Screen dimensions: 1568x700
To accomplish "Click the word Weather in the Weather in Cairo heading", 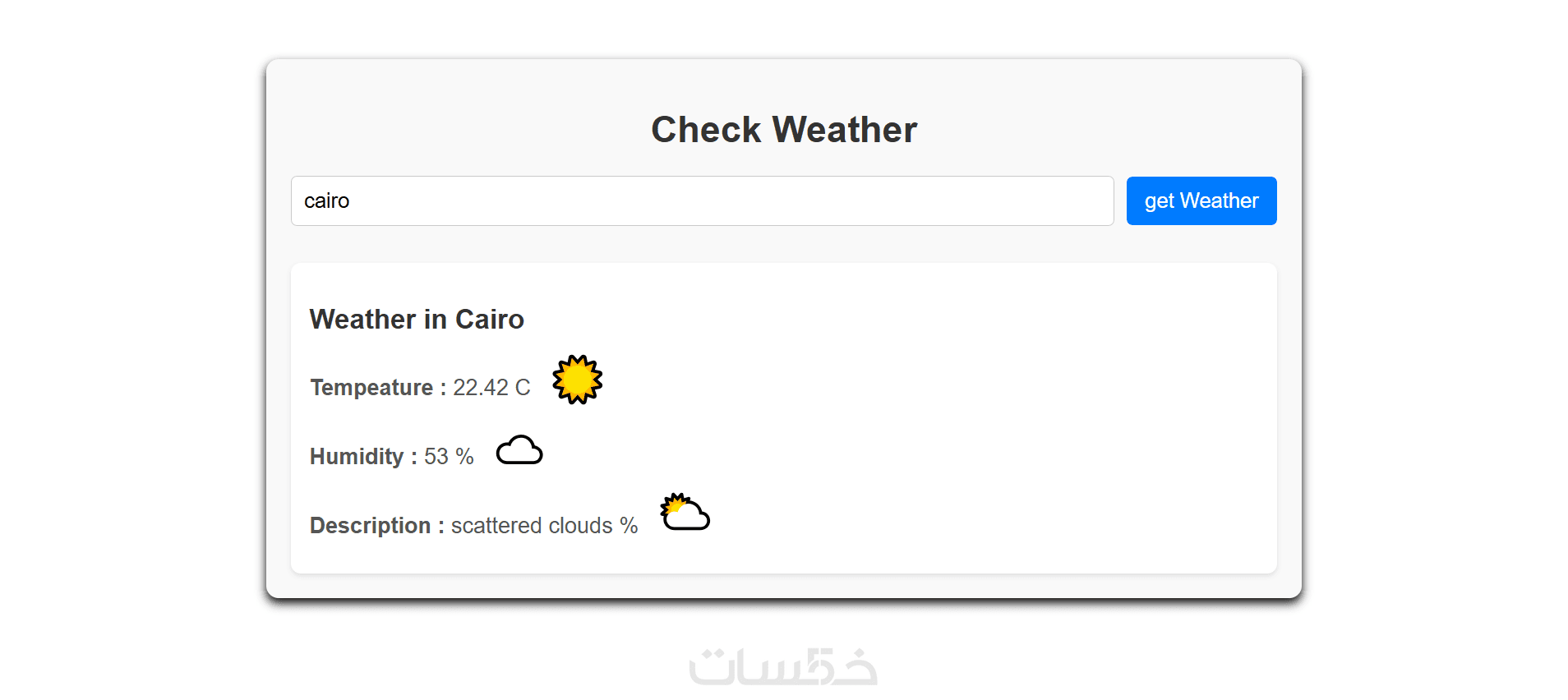I will click(x=362, y=320).
